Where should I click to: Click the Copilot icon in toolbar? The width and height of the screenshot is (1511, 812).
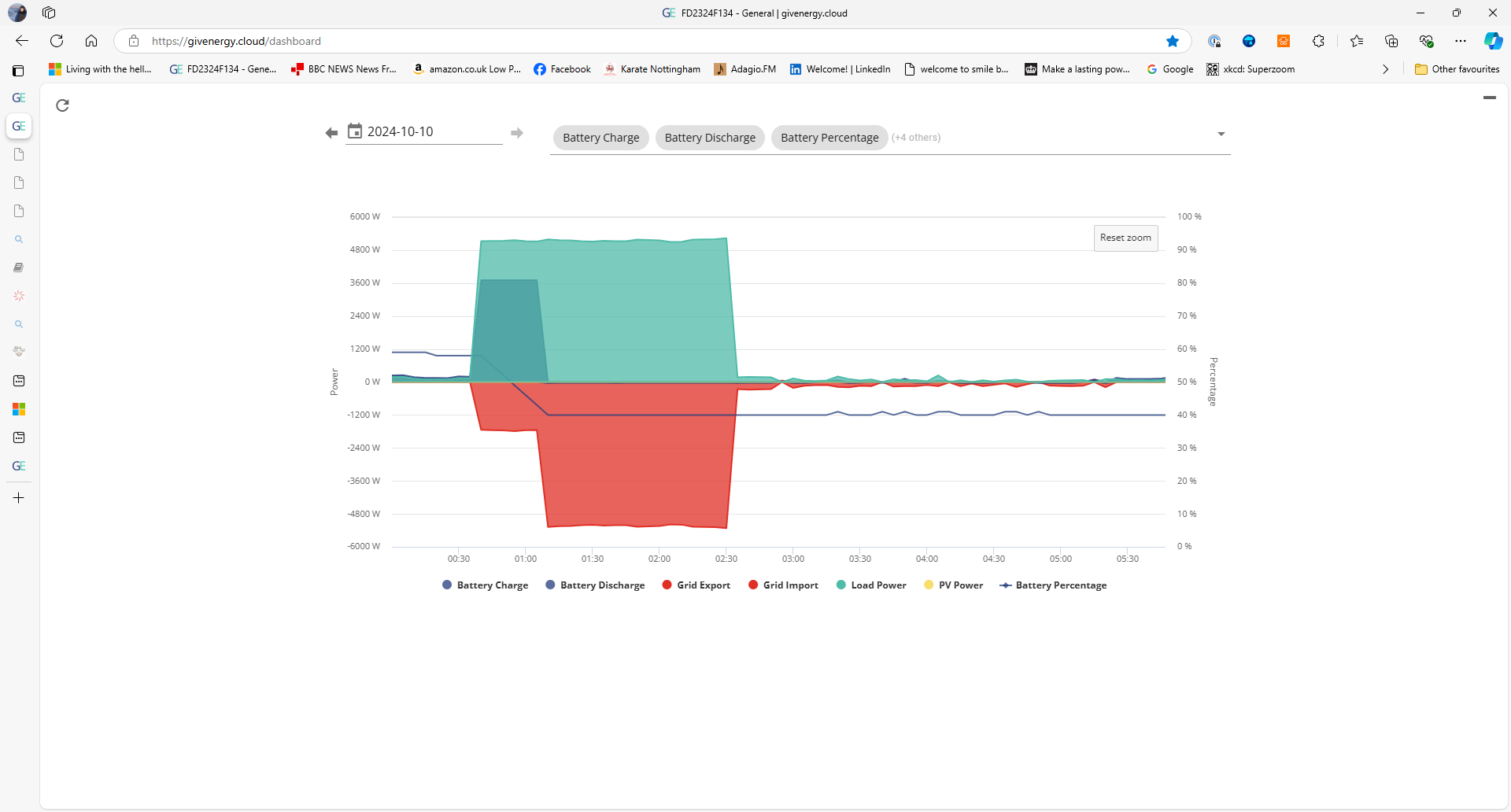1493,41
